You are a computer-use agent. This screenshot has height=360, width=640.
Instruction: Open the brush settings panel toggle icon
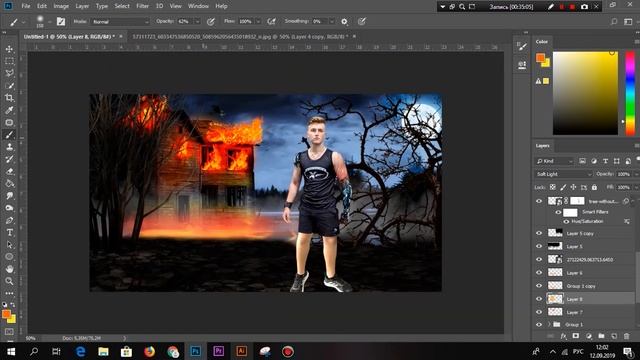point(61,22)
